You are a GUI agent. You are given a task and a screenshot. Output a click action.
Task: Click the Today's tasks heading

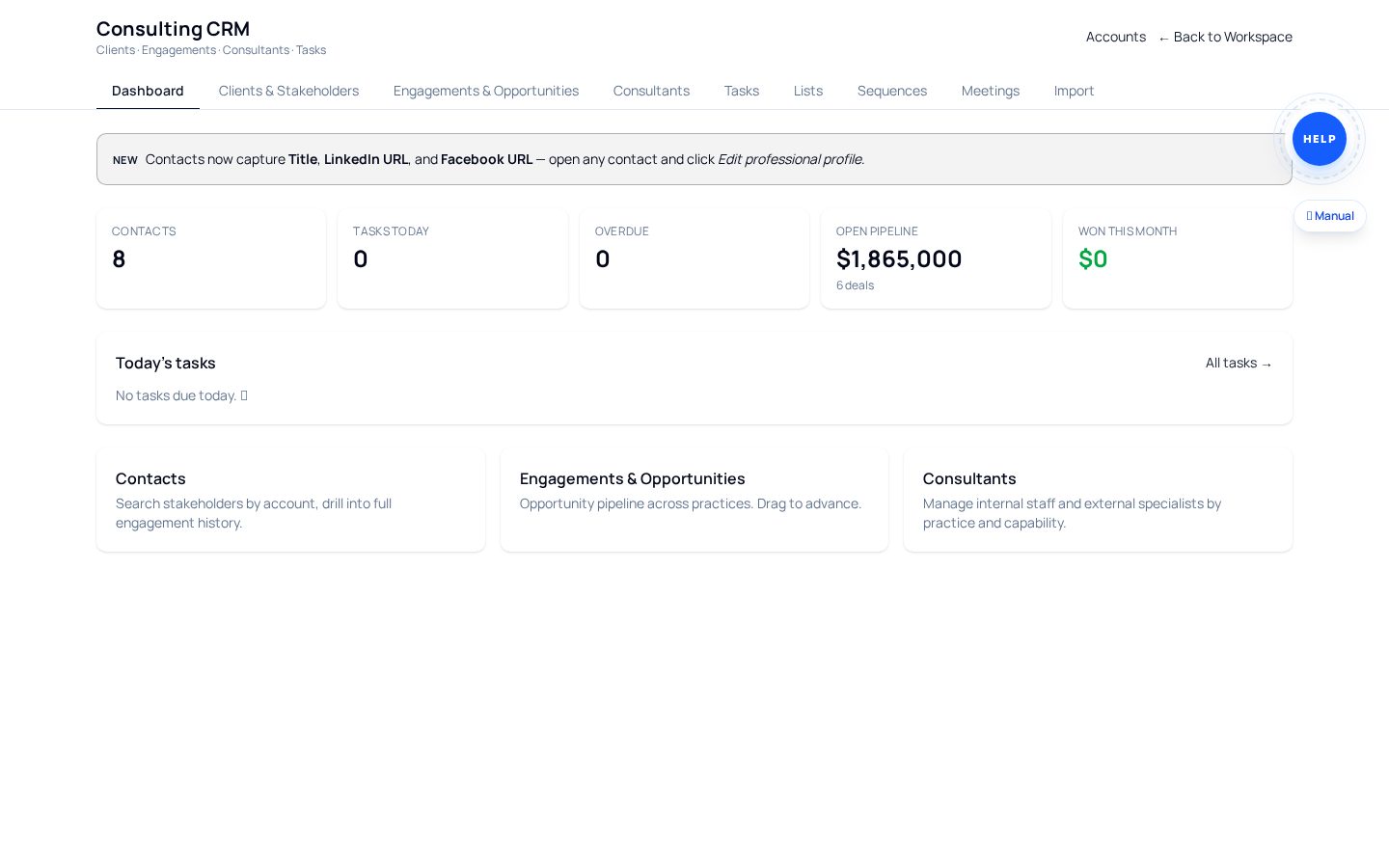coord(166,363)
